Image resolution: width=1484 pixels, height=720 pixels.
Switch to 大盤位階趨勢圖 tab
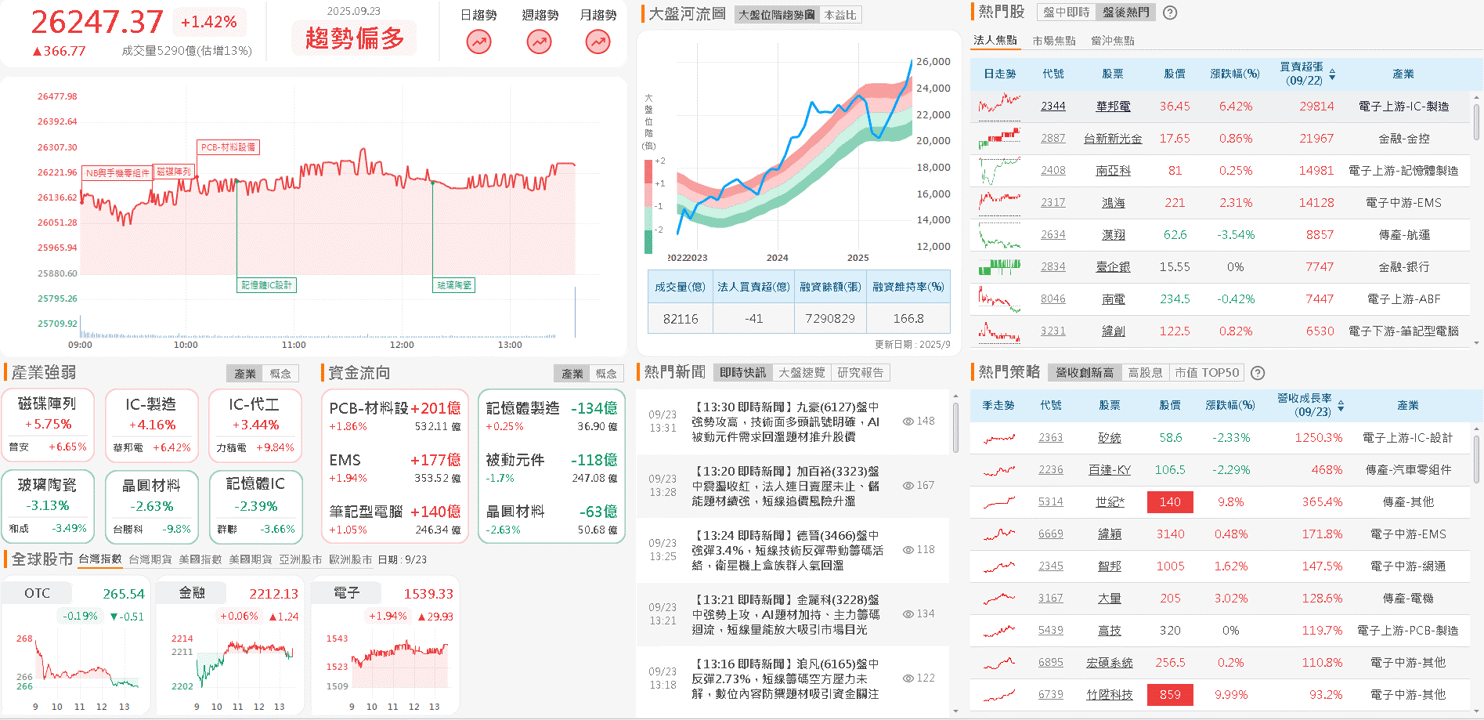point(775,15)
